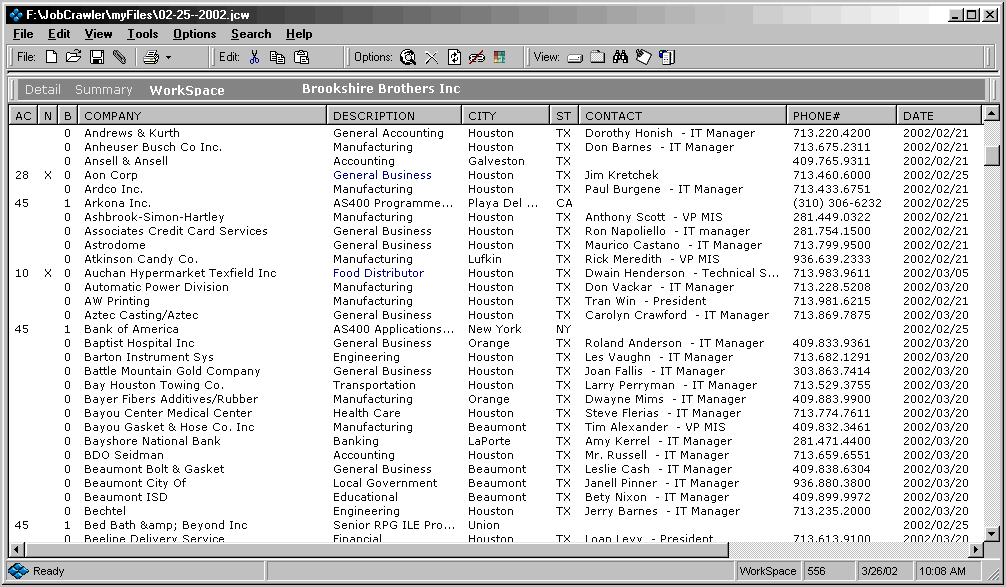Click the 'Brookshire Brothers Inc' heading
Screen dimensions: 1006x587
click(x=381, y=89)
